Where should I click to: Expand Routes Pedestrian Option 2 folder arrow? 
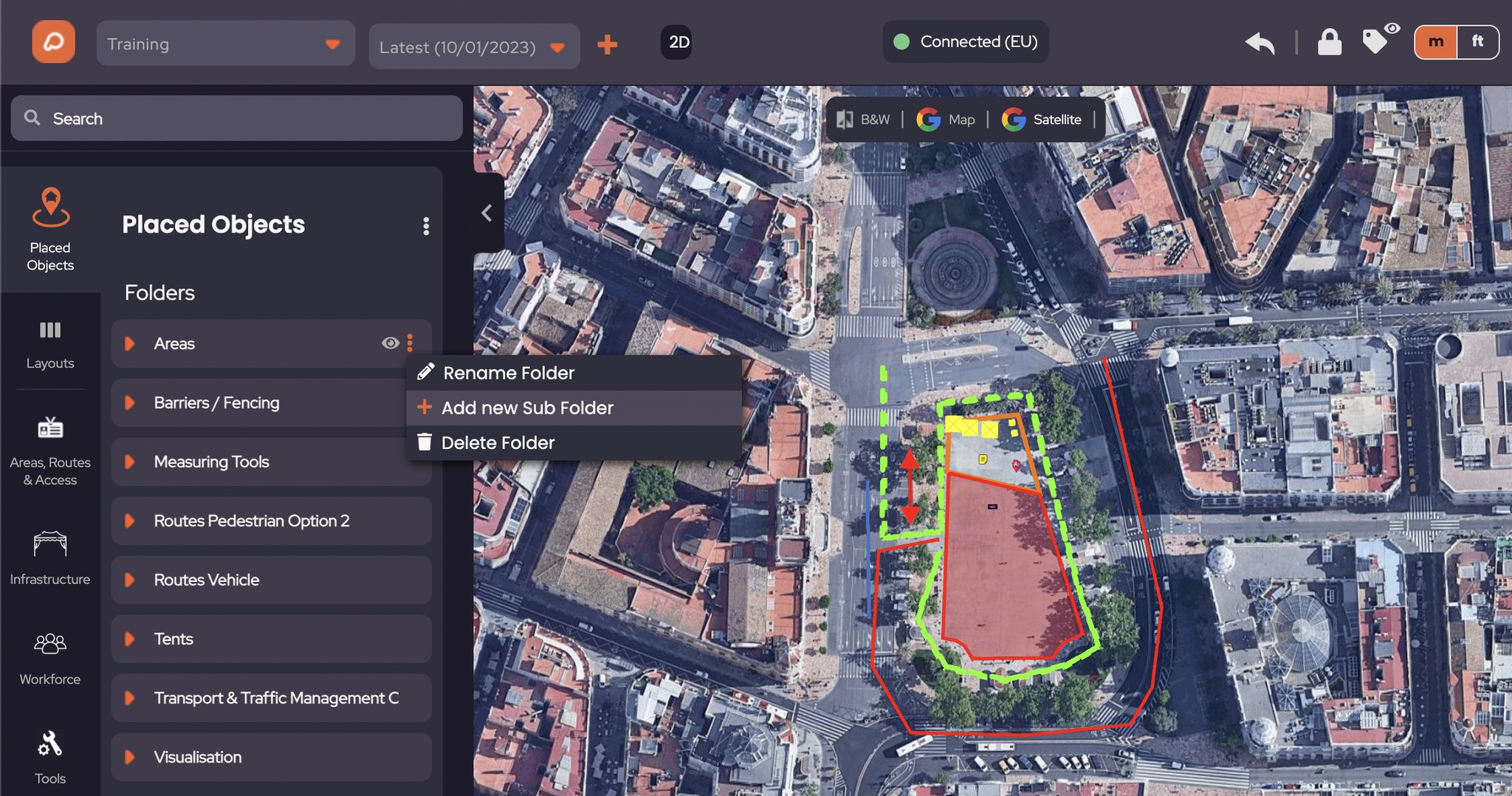point(130,521)
